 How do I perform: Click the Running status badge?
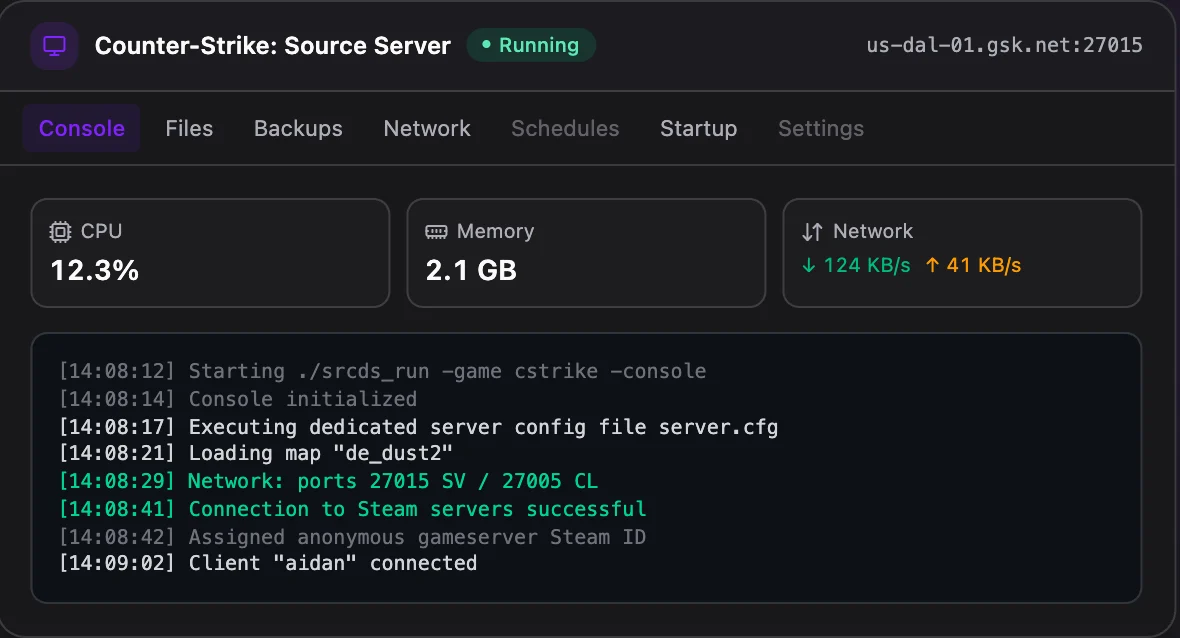[x=531, y=45]
